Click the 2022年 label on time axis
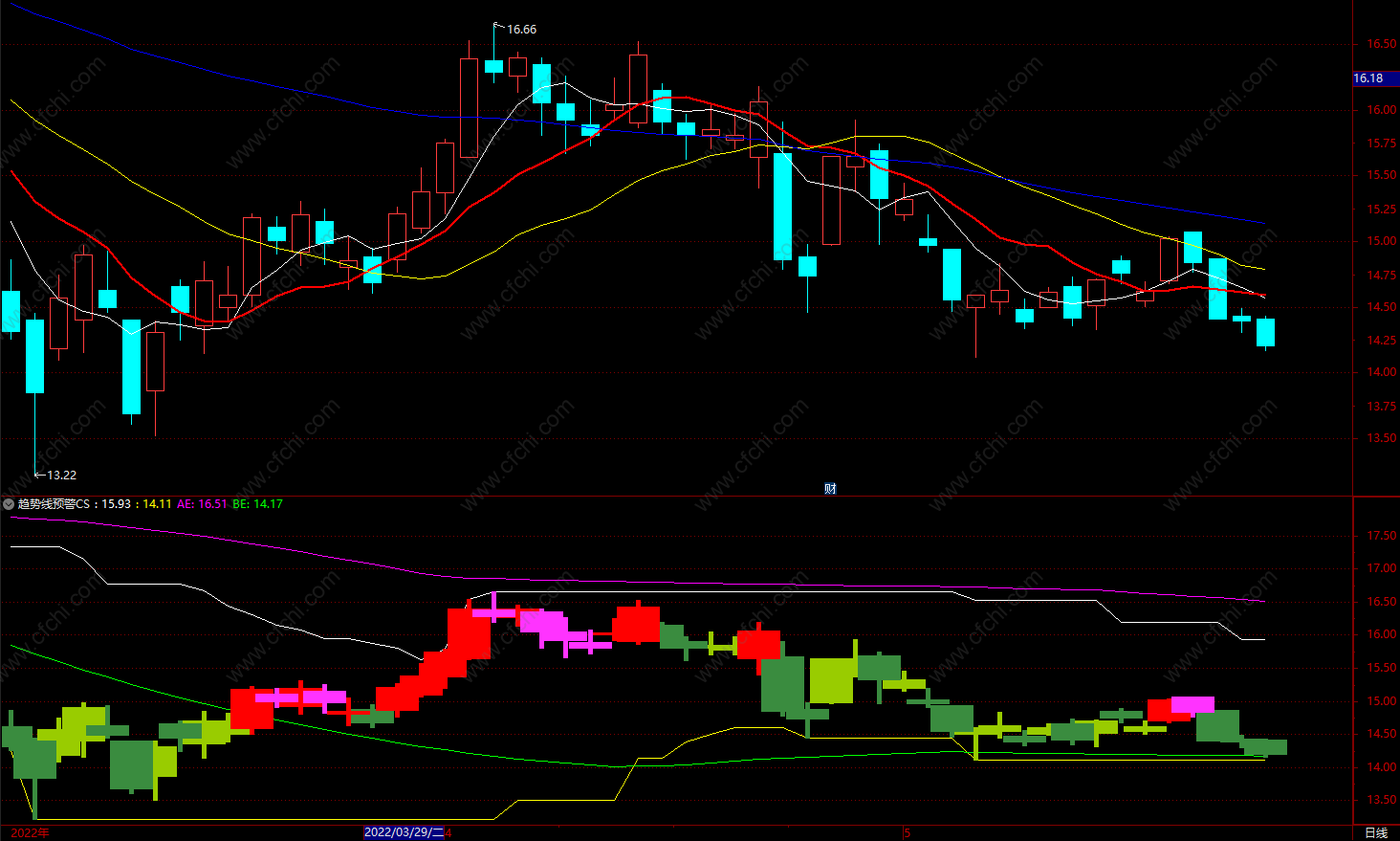Viewport: 1400px width, 841px height. coord(30,832)
